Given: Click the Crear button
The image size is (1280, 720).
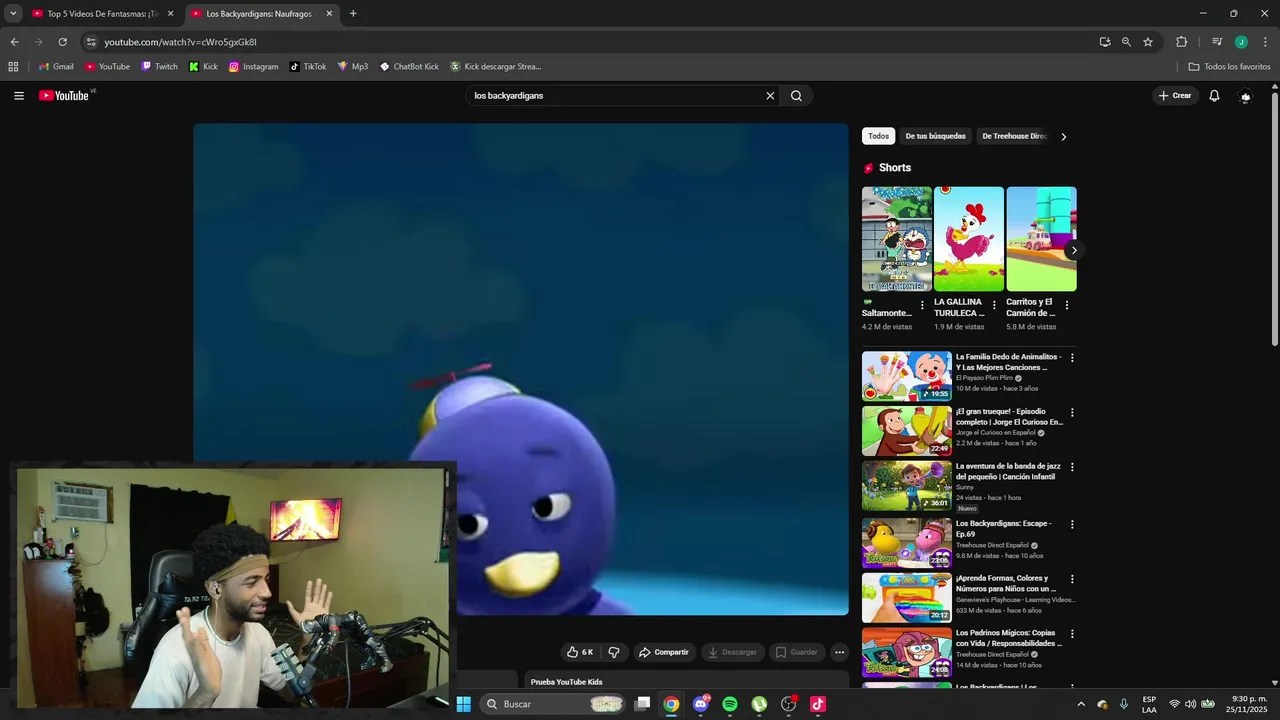Looking at the screenshot, I should (x=1175, y=96).
